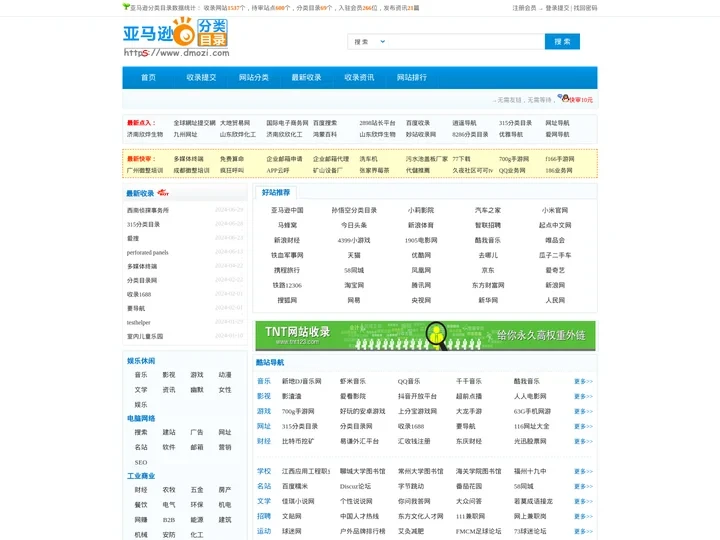Open testhelper entry in 最新收录
Viewport: 720px width, 540px height.
139,323
